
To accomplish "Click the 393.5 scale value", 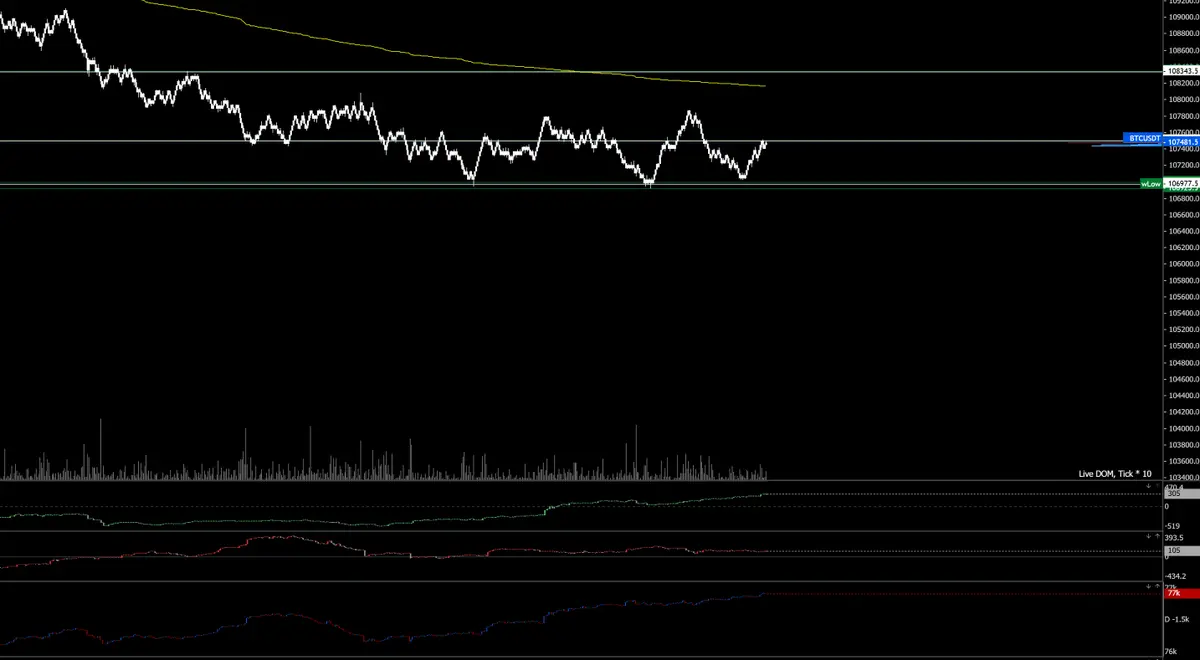I will coord(1174,538).
